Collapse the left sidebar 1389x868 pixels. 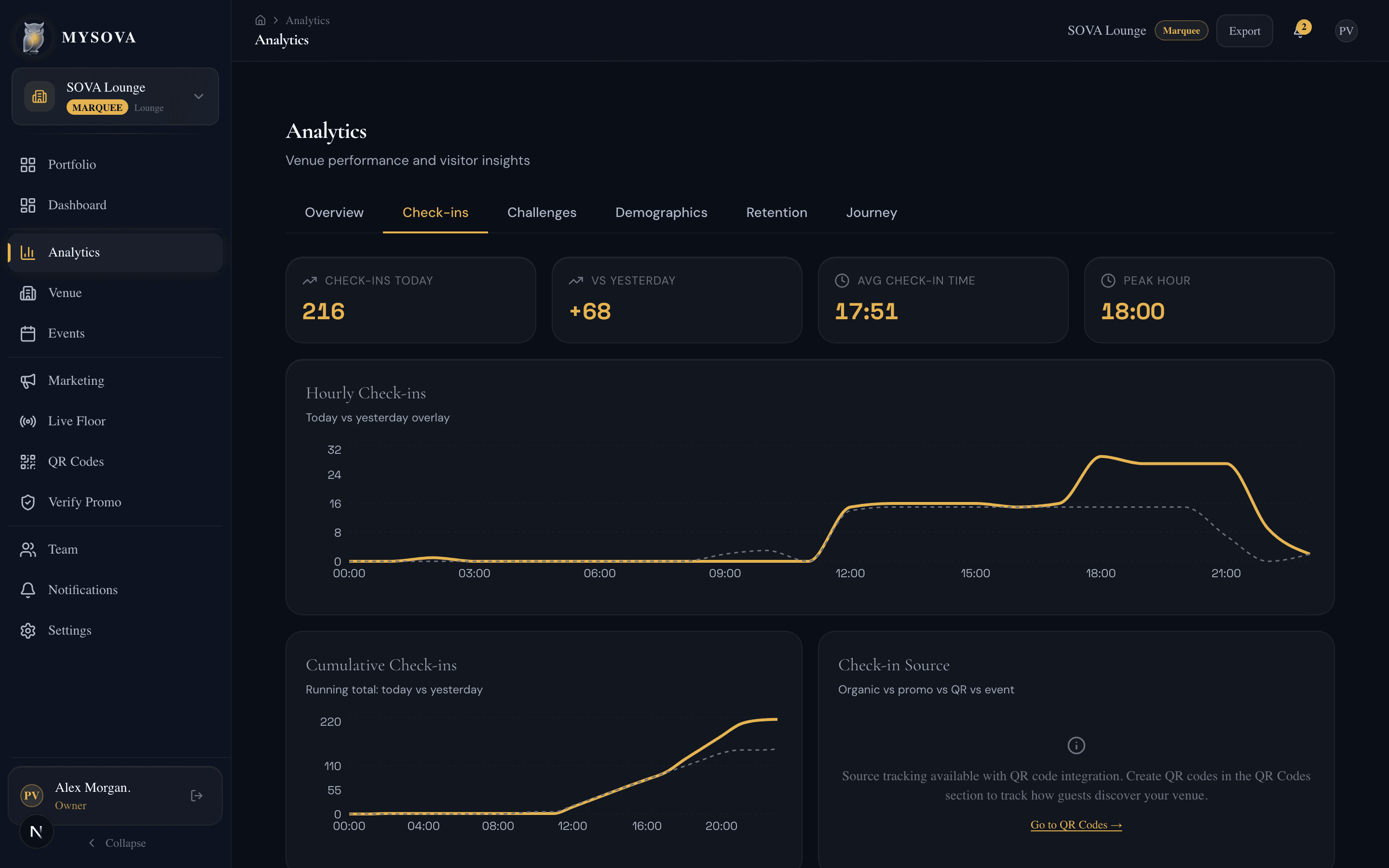[x=117, y=843]
